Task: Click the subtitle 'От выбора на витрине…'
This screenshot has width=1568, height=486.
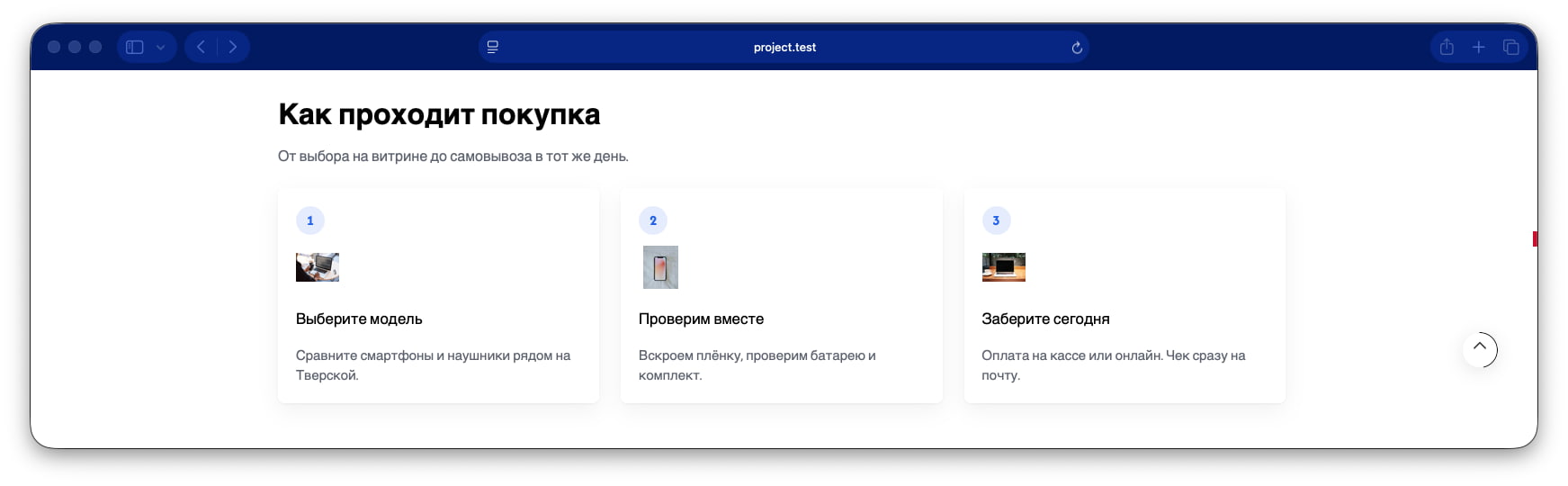Action: [x=453, y=156]
